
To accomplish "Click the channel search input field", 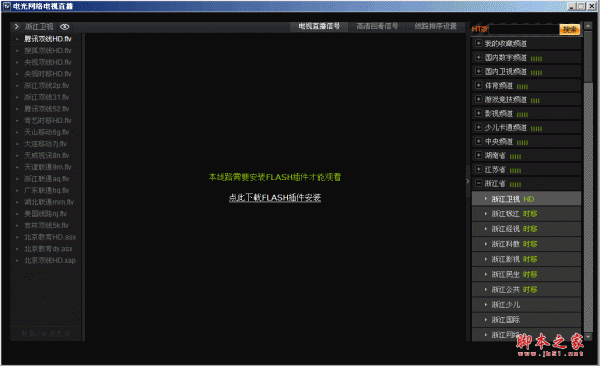I will [x=524, y=29].
